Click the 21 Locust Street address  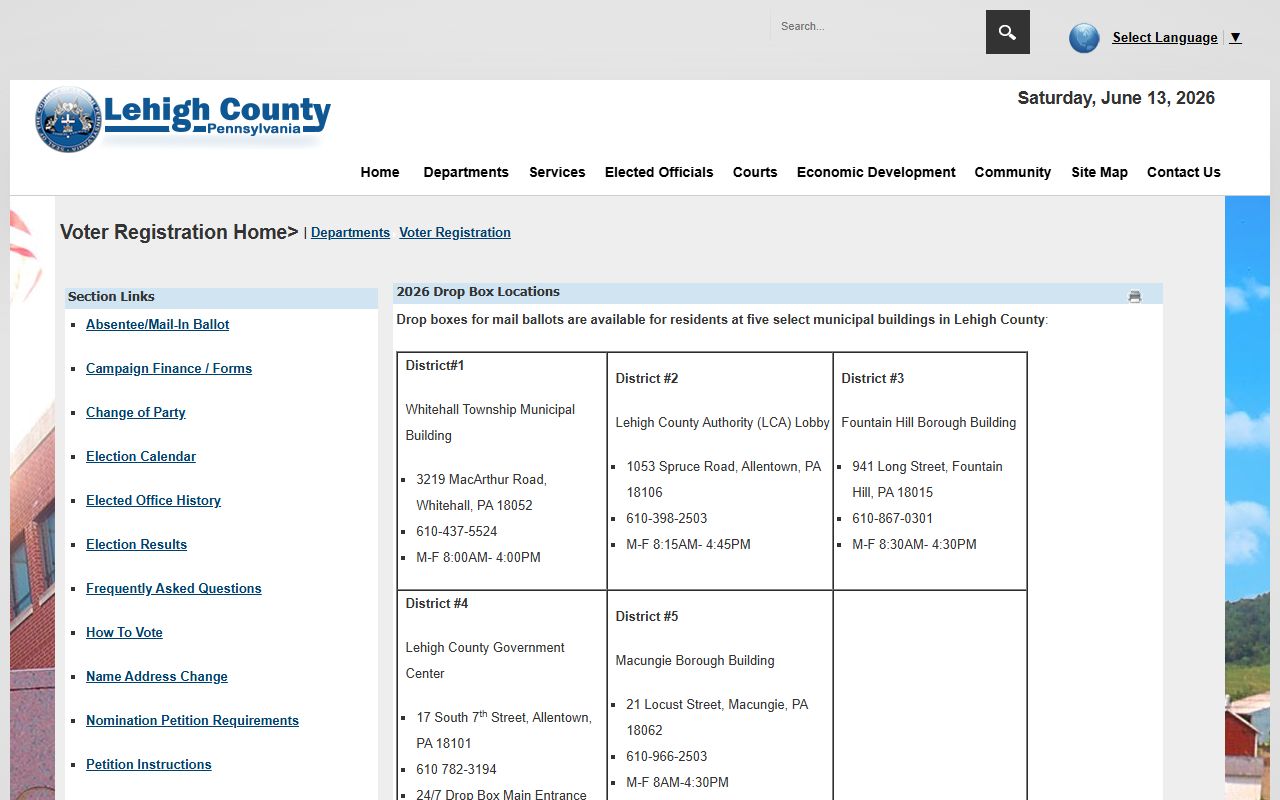(x=717, y=717)
